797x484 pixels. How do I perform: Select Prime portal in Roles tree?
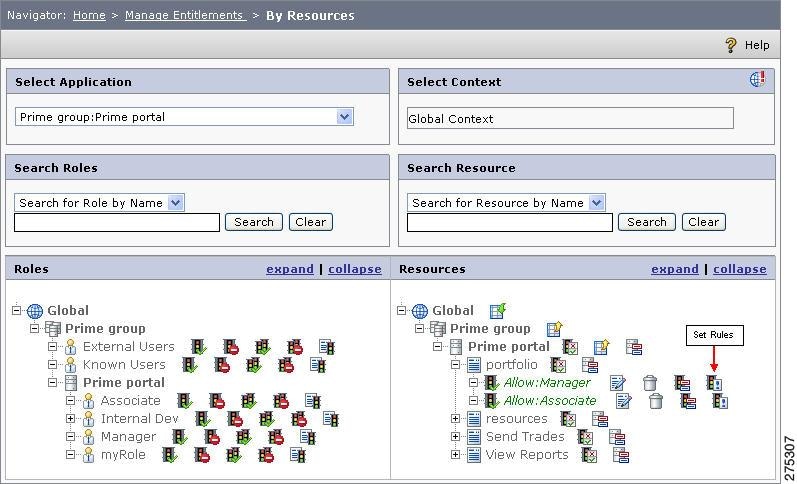(x=124, y=383)
